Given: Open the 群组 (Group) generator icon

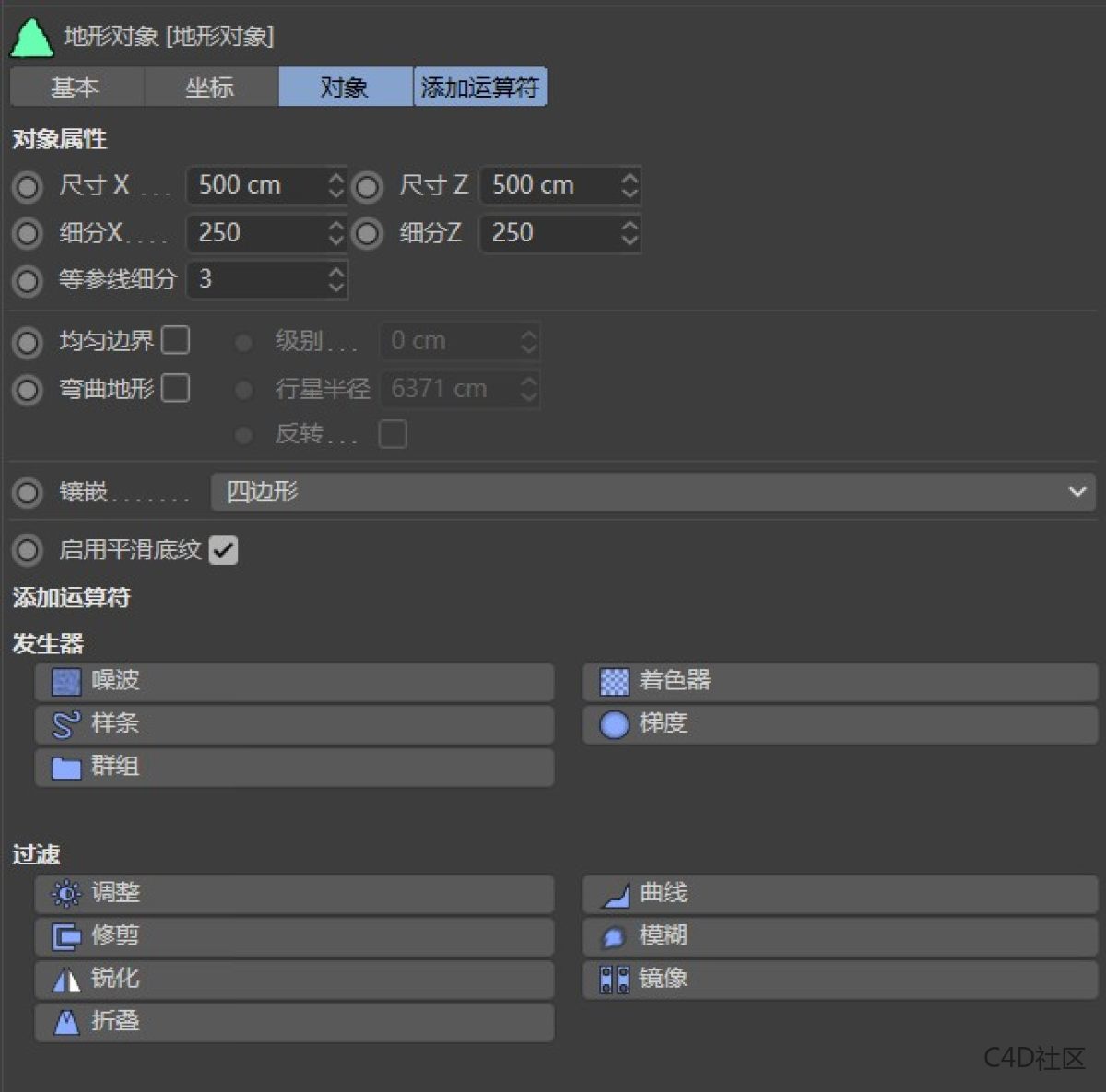Looking at the screenshot, I should click(x=64, y=768).
